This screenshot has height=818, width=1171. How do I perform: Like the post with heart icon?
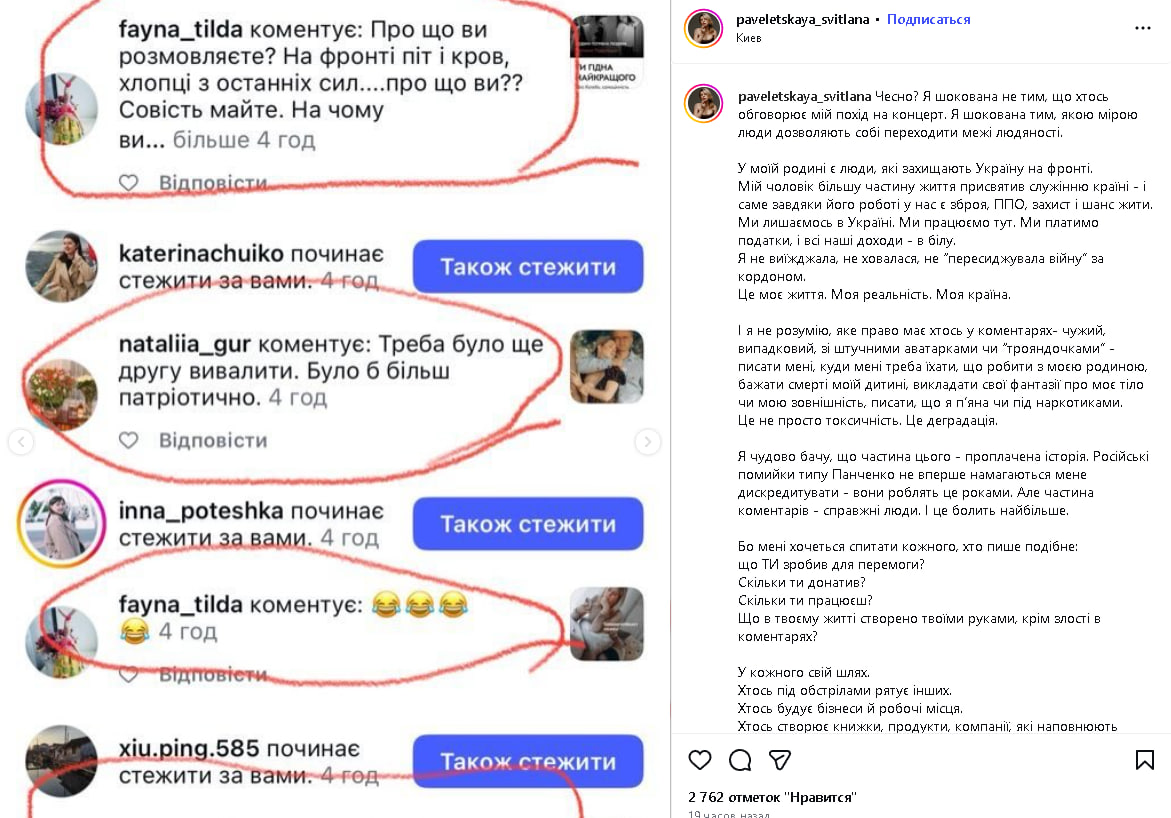tap(700, 760)
